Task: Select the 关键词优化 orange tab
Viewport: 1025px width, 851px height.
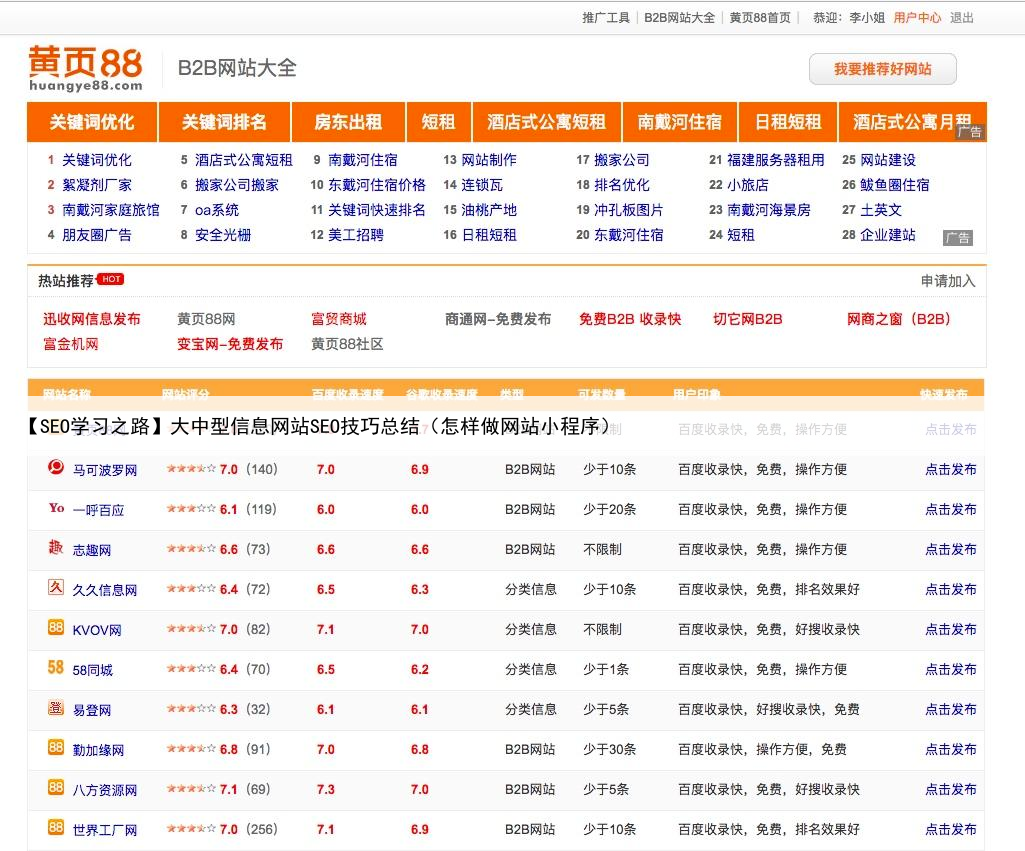Action: (91, 122)
